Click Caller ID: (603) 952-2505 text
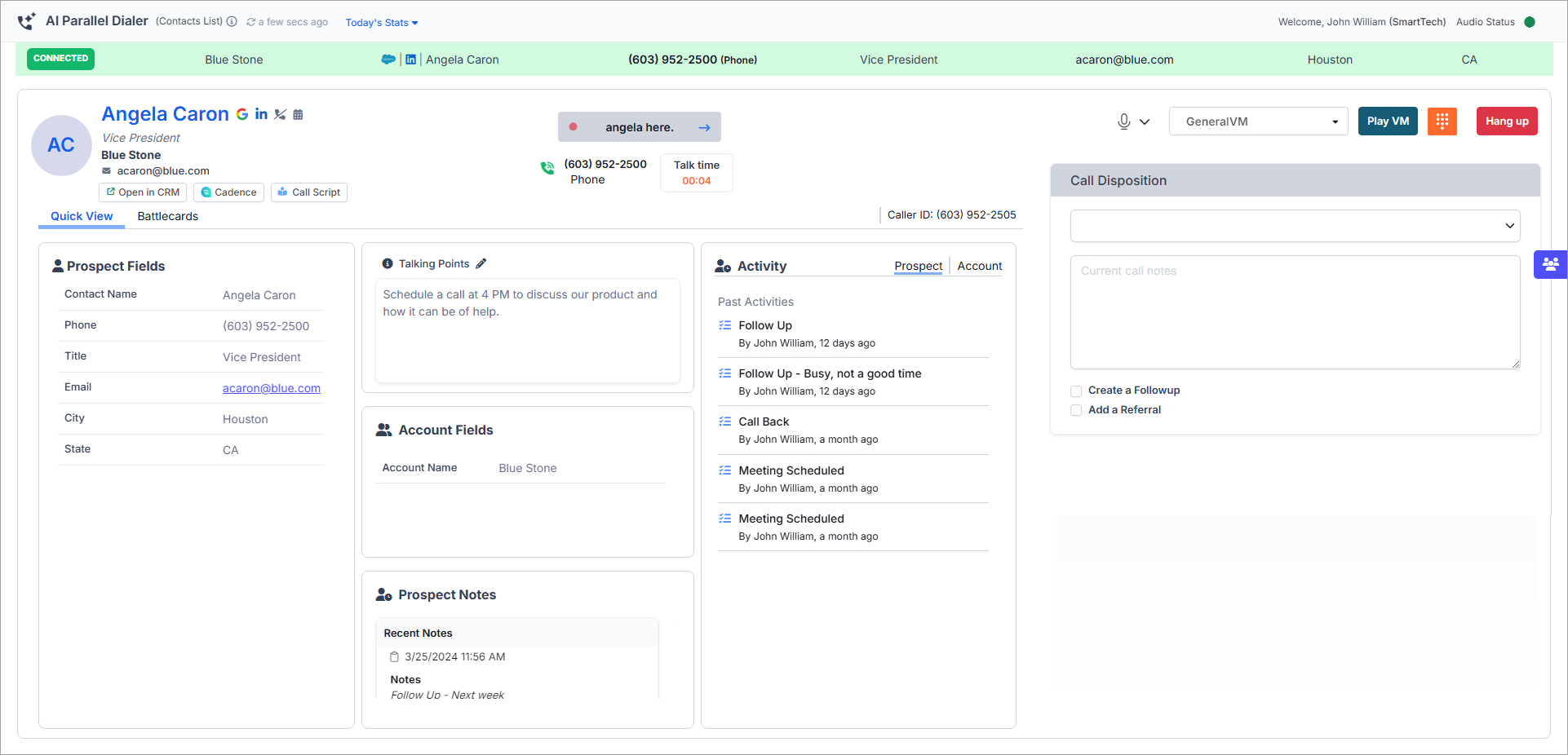The image size is (1568, 755). point(952,215)
